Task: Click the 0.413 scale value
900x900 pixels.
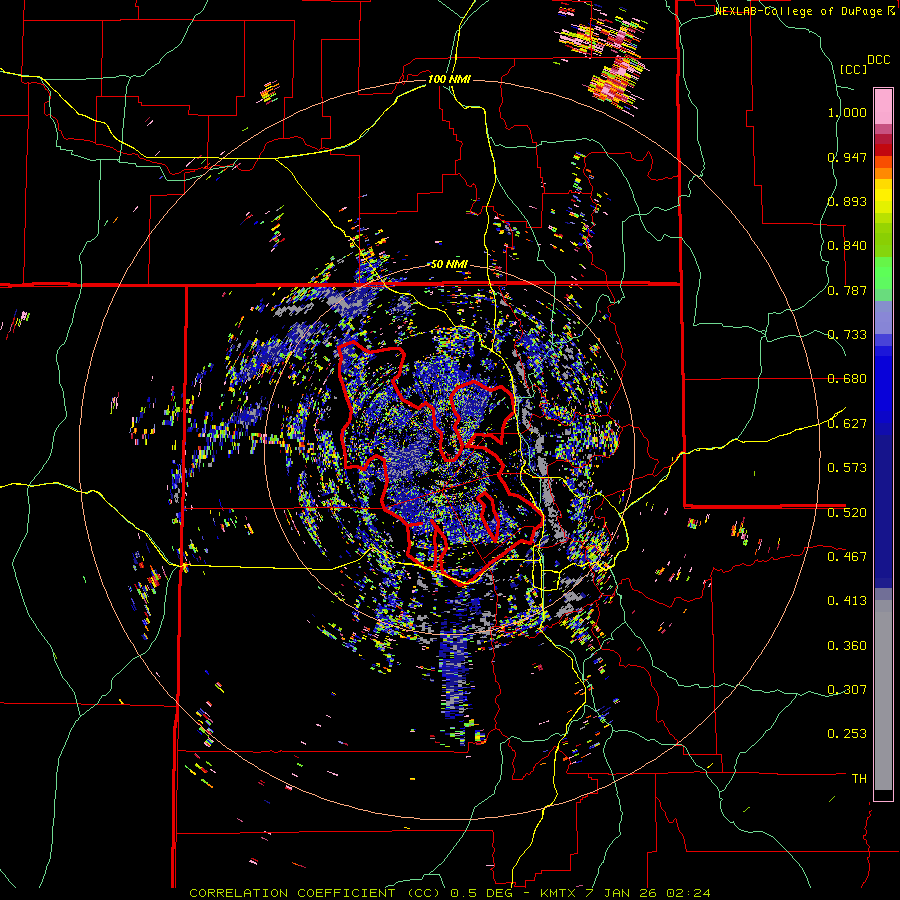Action: [x=847, y=601]
